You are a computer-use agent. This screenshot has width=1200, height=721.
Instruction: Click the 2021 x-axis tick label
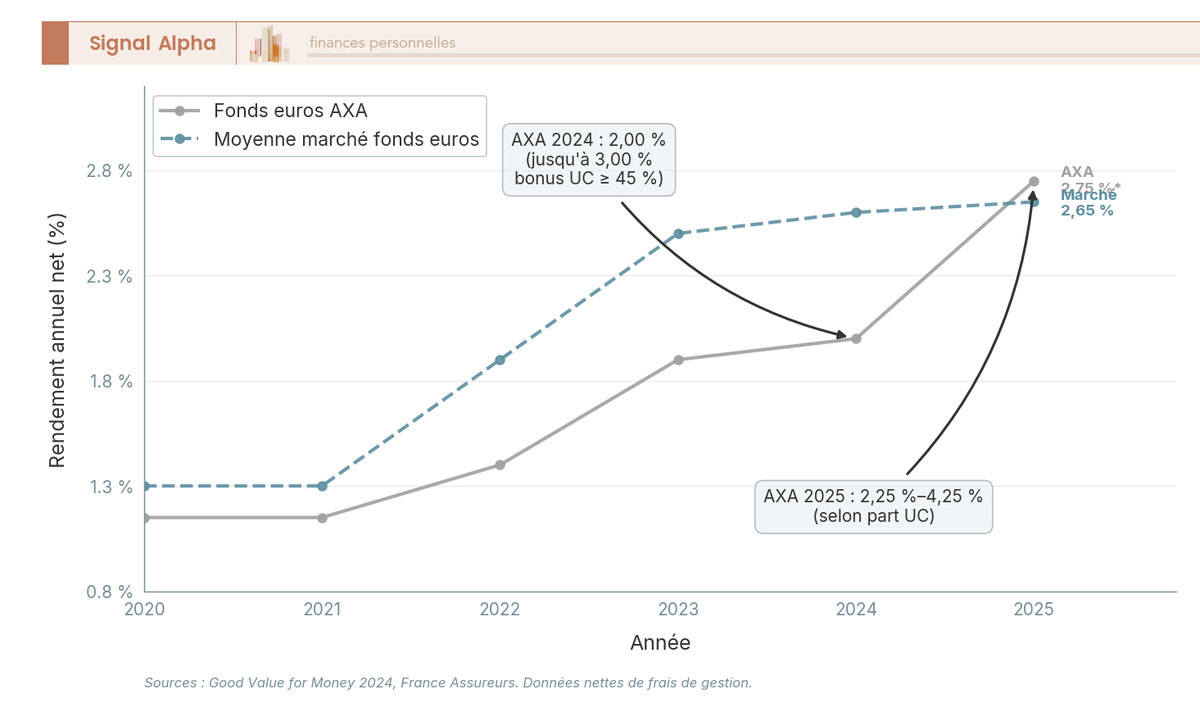point(322,609)
